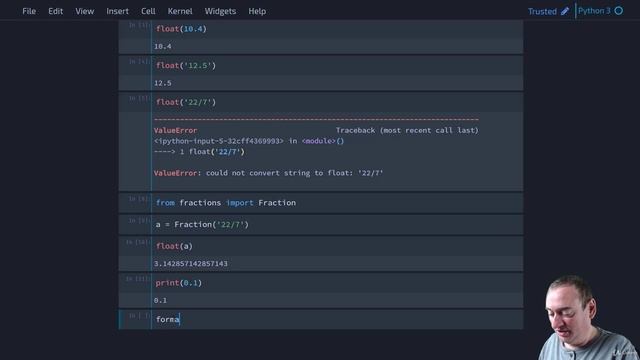Click the 3.142857142857143 output value
Image resolution: width=640 pixels, height=360 pixels.
pos(191,264)
